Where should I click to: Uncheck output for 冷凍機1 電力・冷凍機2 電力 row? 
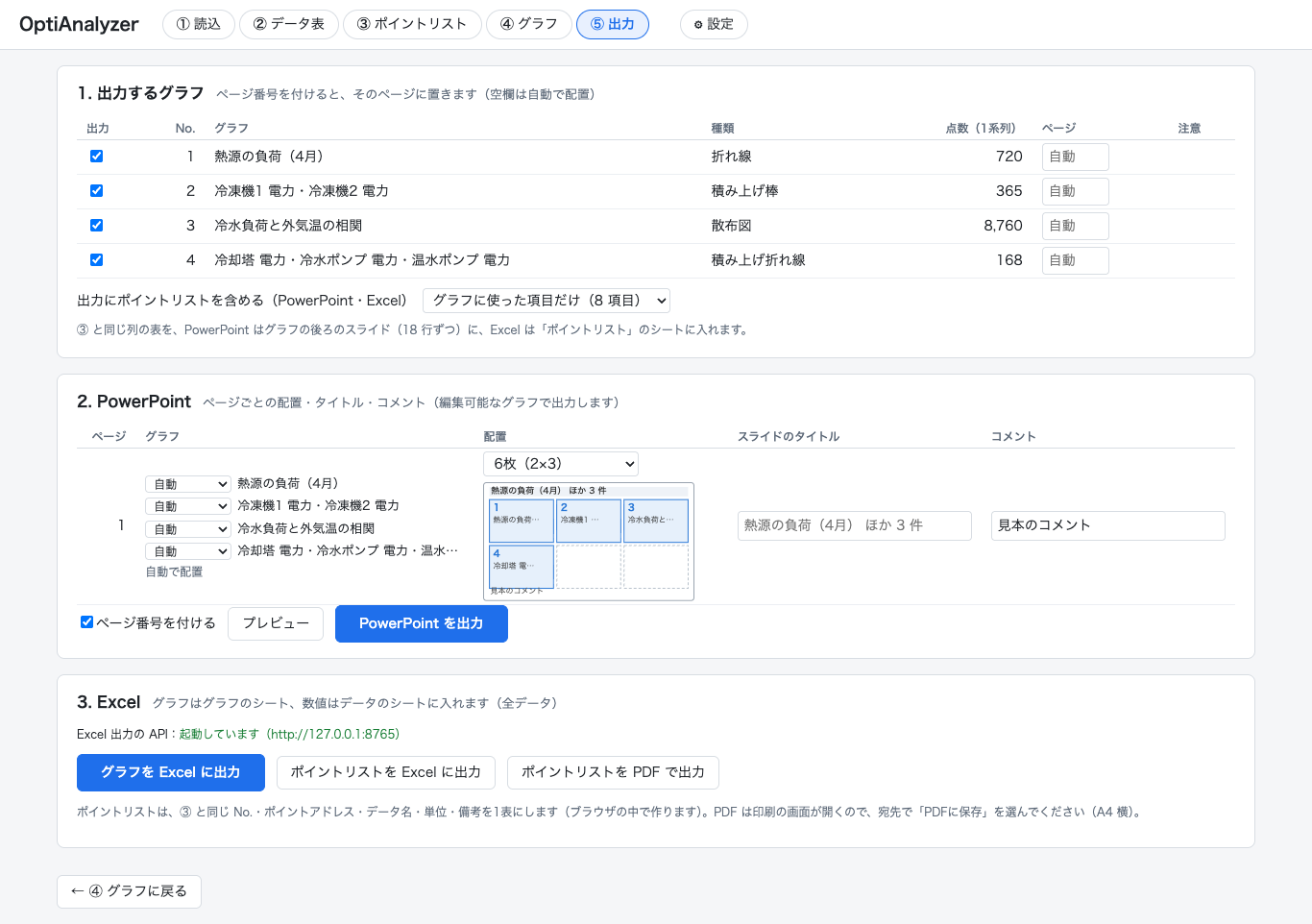[x=96, y=191]
